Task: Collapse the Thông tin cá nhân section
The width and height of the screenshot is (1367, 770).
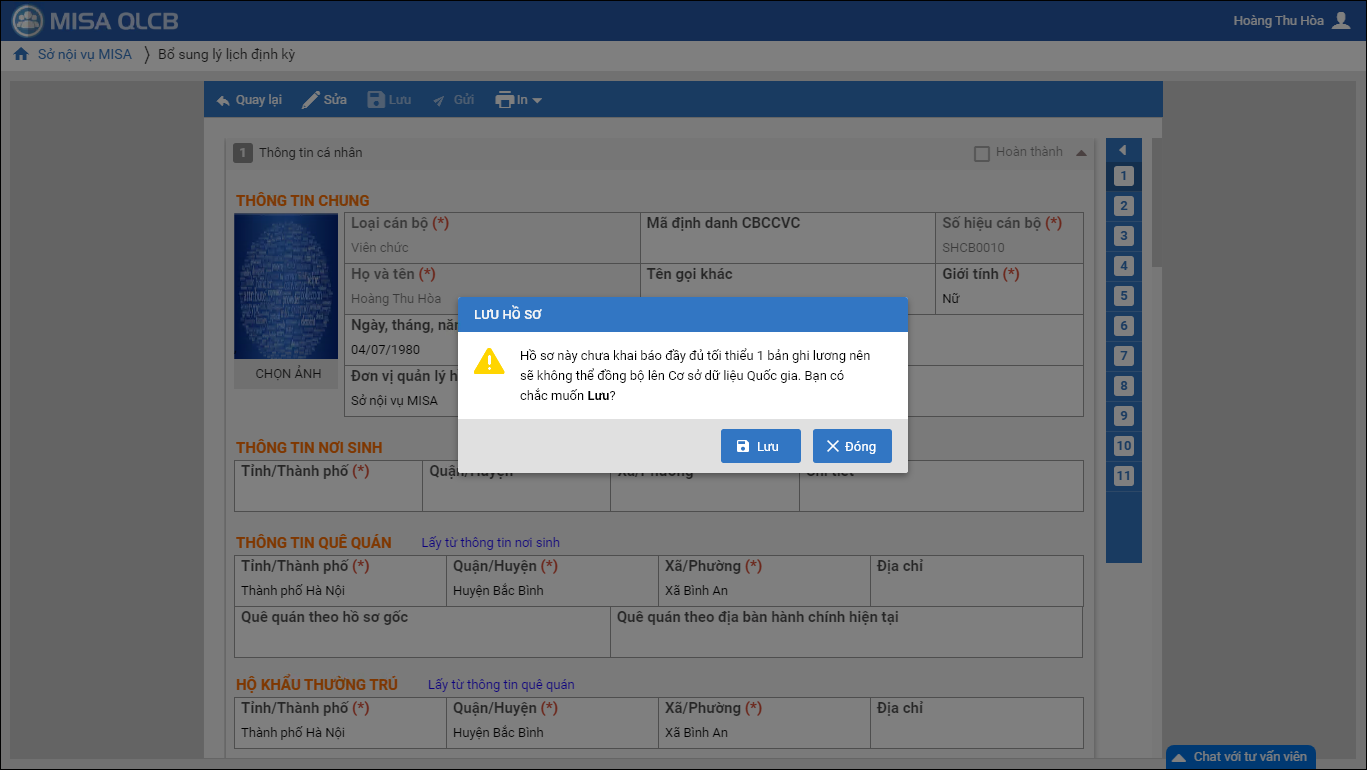Action: 1081,153
